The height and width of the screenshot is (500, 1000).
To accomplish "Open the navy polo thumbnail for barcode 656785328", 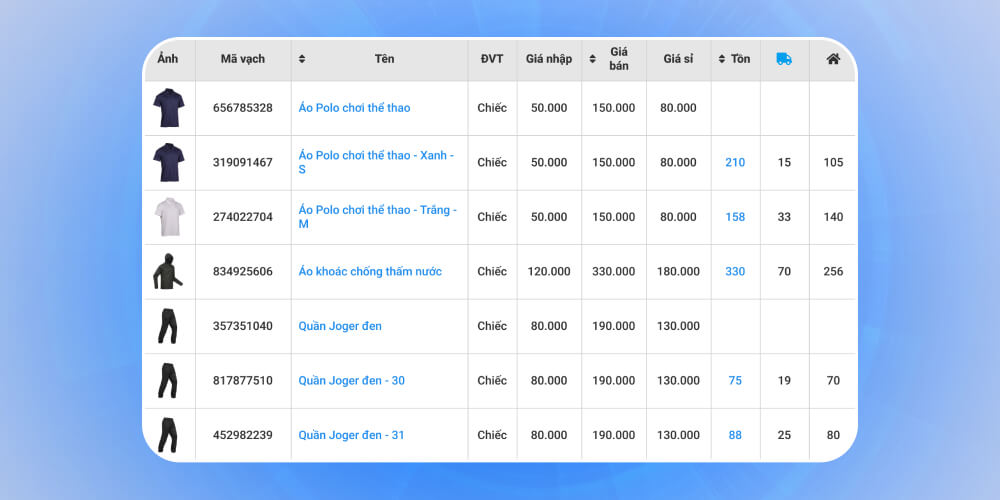I will point(168,108).
